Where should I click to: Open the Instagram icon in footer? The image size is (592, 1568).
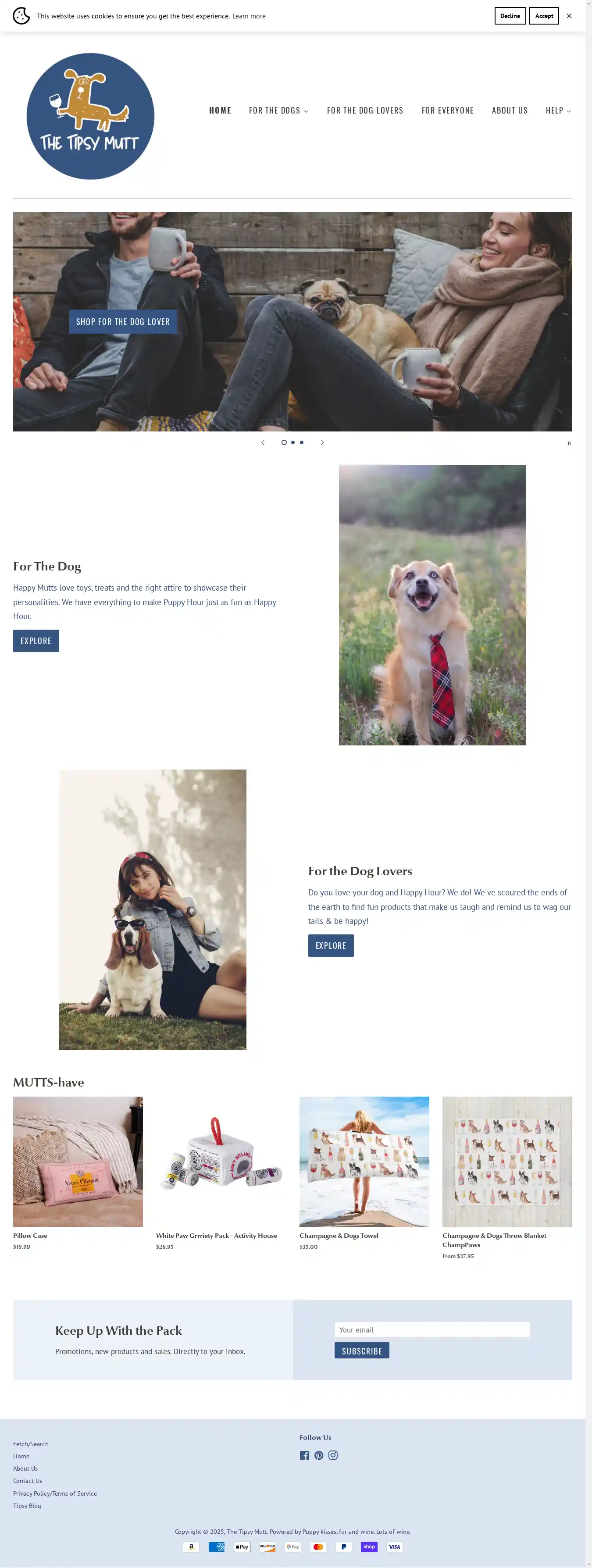pyautogui.click(x=333, y=1455)
